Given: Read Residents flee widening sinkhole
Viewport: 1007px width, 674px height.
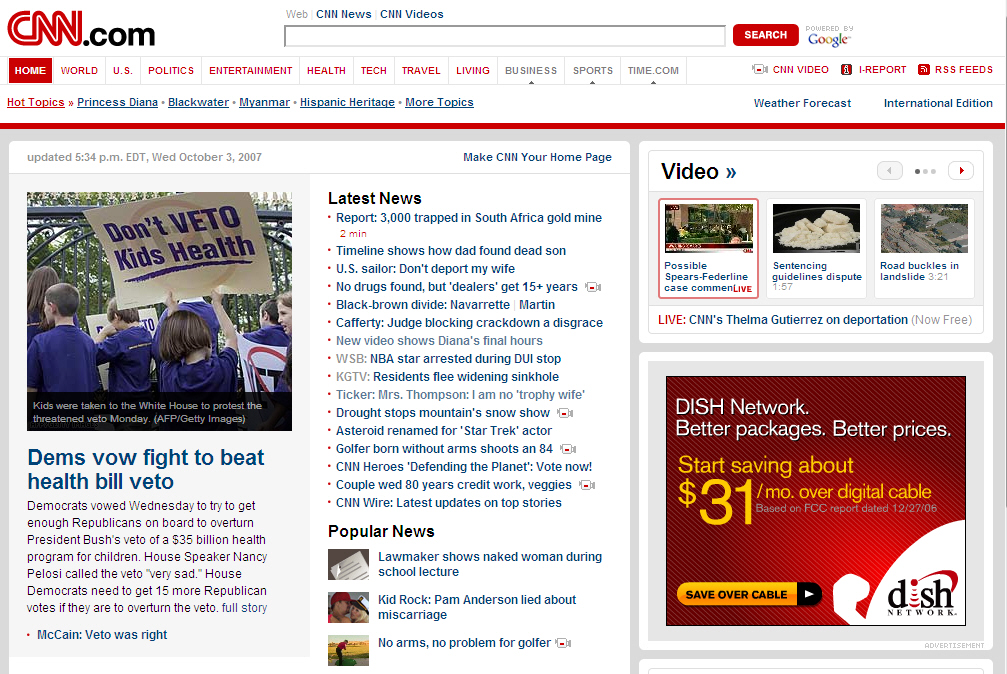Looking at the screenshot, I should pos(466,377).
